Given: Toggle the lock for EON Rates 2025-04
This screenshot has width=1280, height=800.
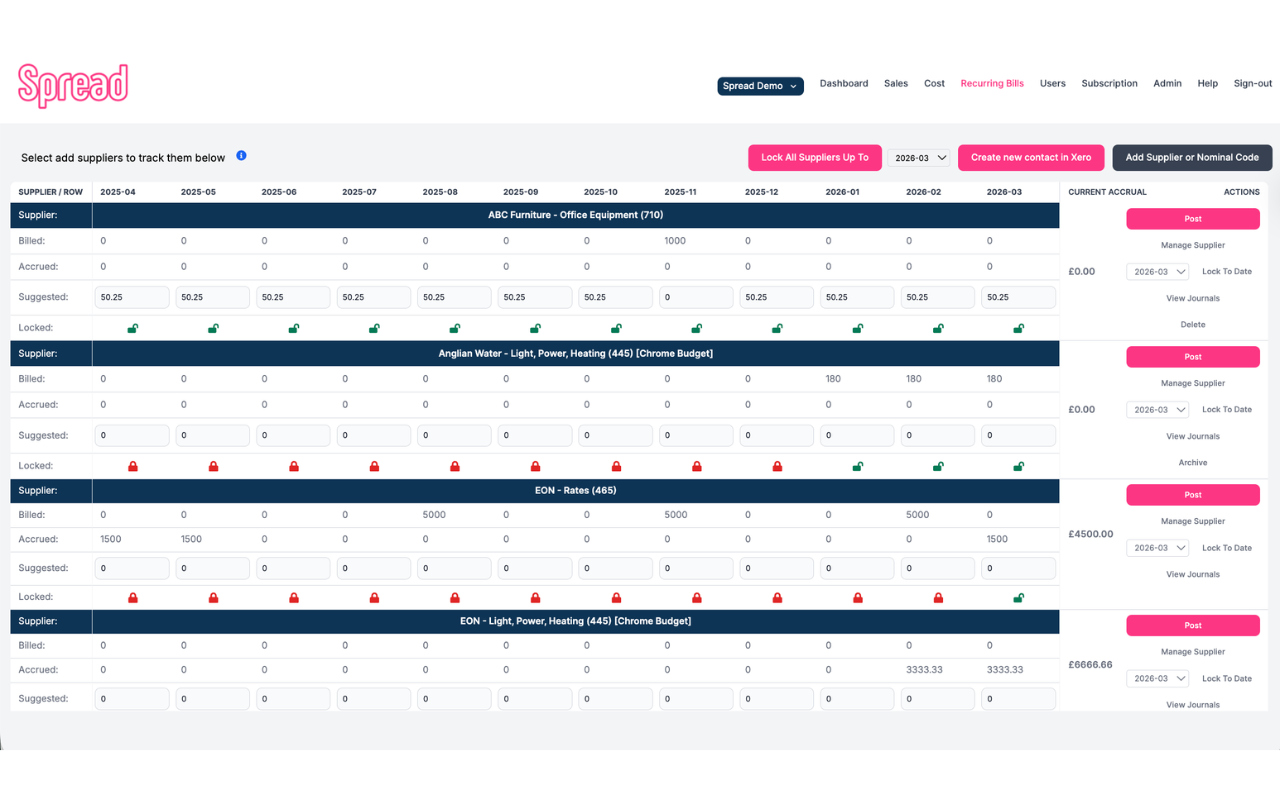Looking at the screenshot, I should coord(132,597).
